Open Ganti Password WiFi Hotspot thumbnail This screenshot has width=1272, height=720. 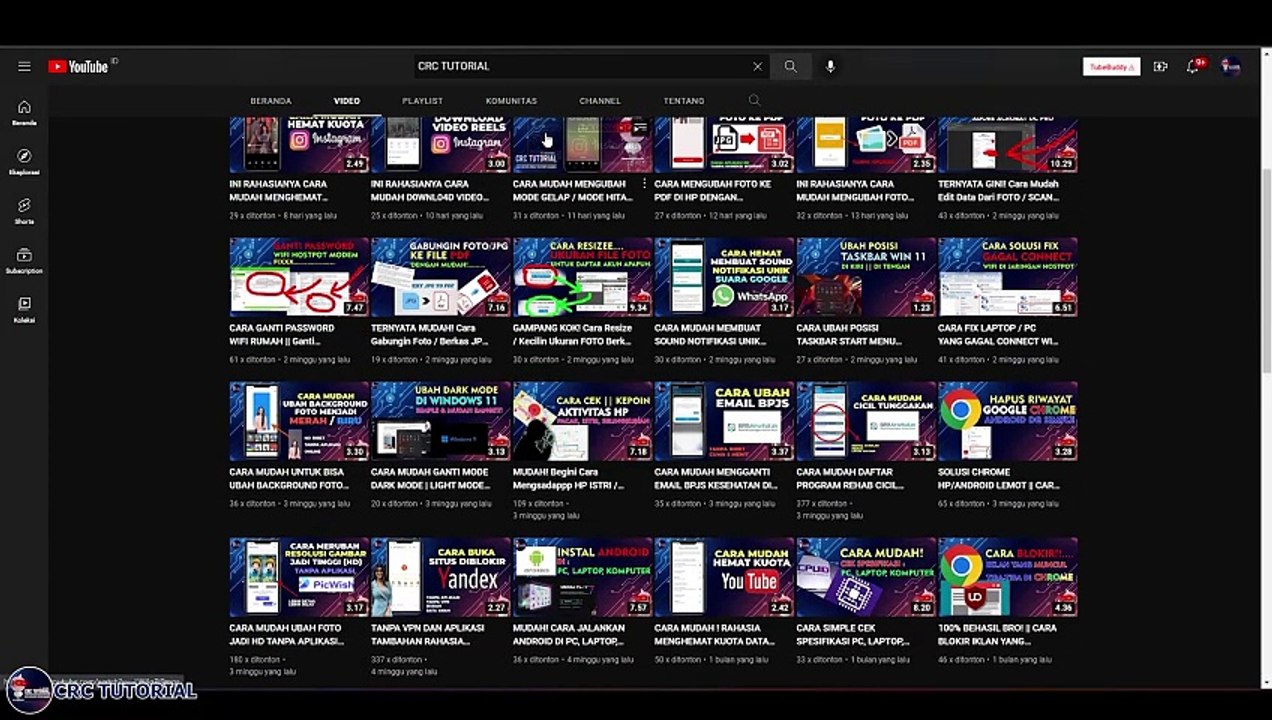(299, 277)
